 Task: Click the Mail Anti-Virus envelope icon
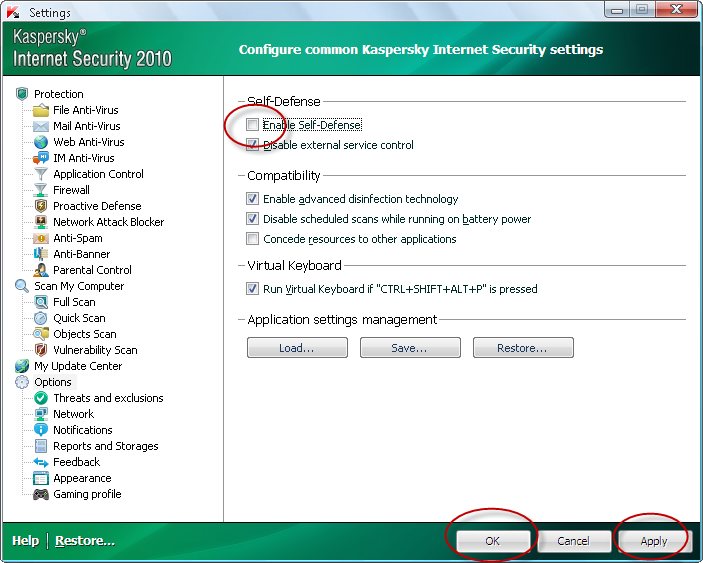coord(41,126)
